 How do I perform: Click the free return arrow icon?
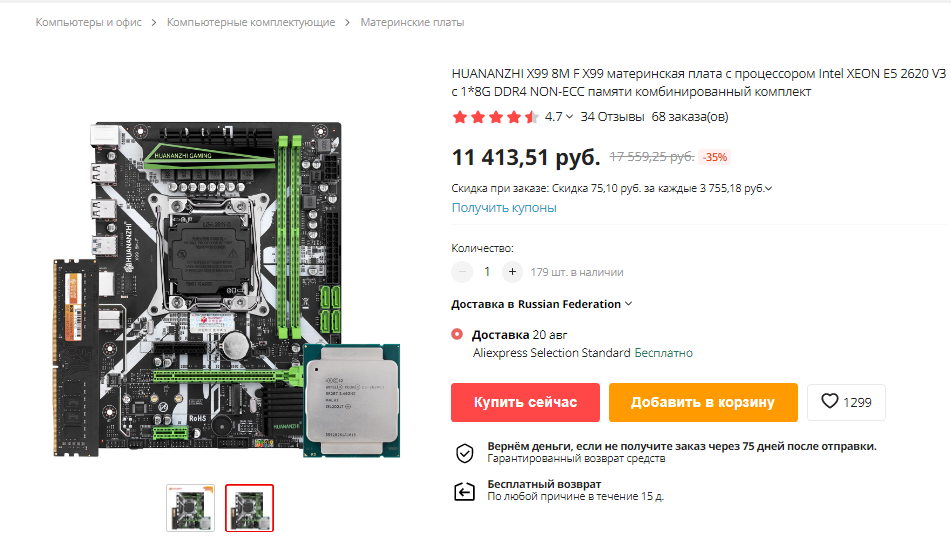(x=465, y=490)
